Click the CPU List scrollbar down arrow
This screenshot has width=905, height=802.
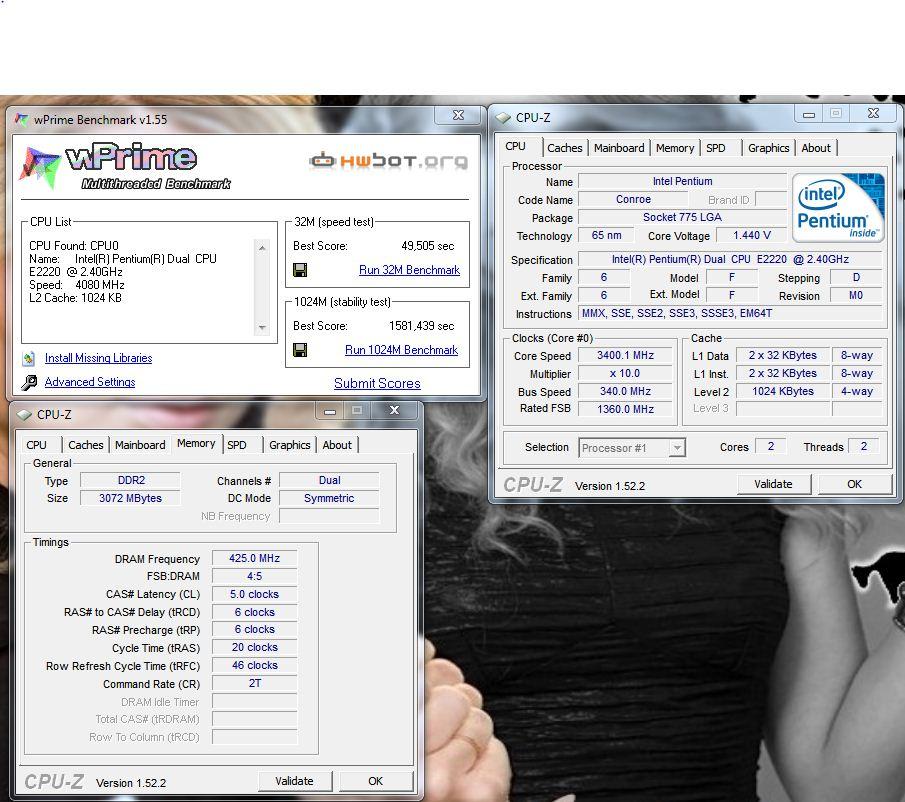click(x=262, y=328)
